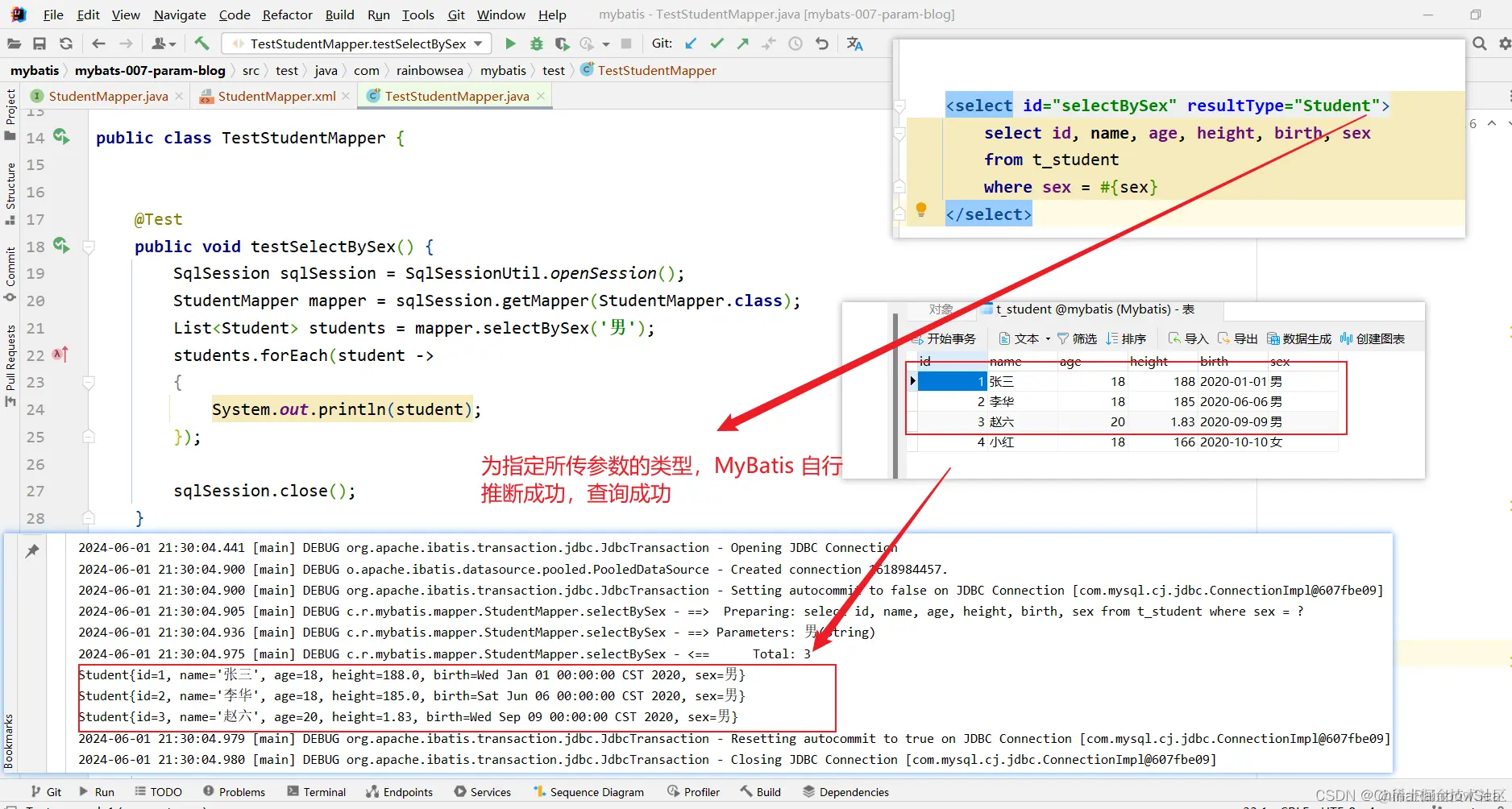Open the Refactor menu
Image resolution: width=1512 pixels, height=809 pixels.
coord(287,15)
